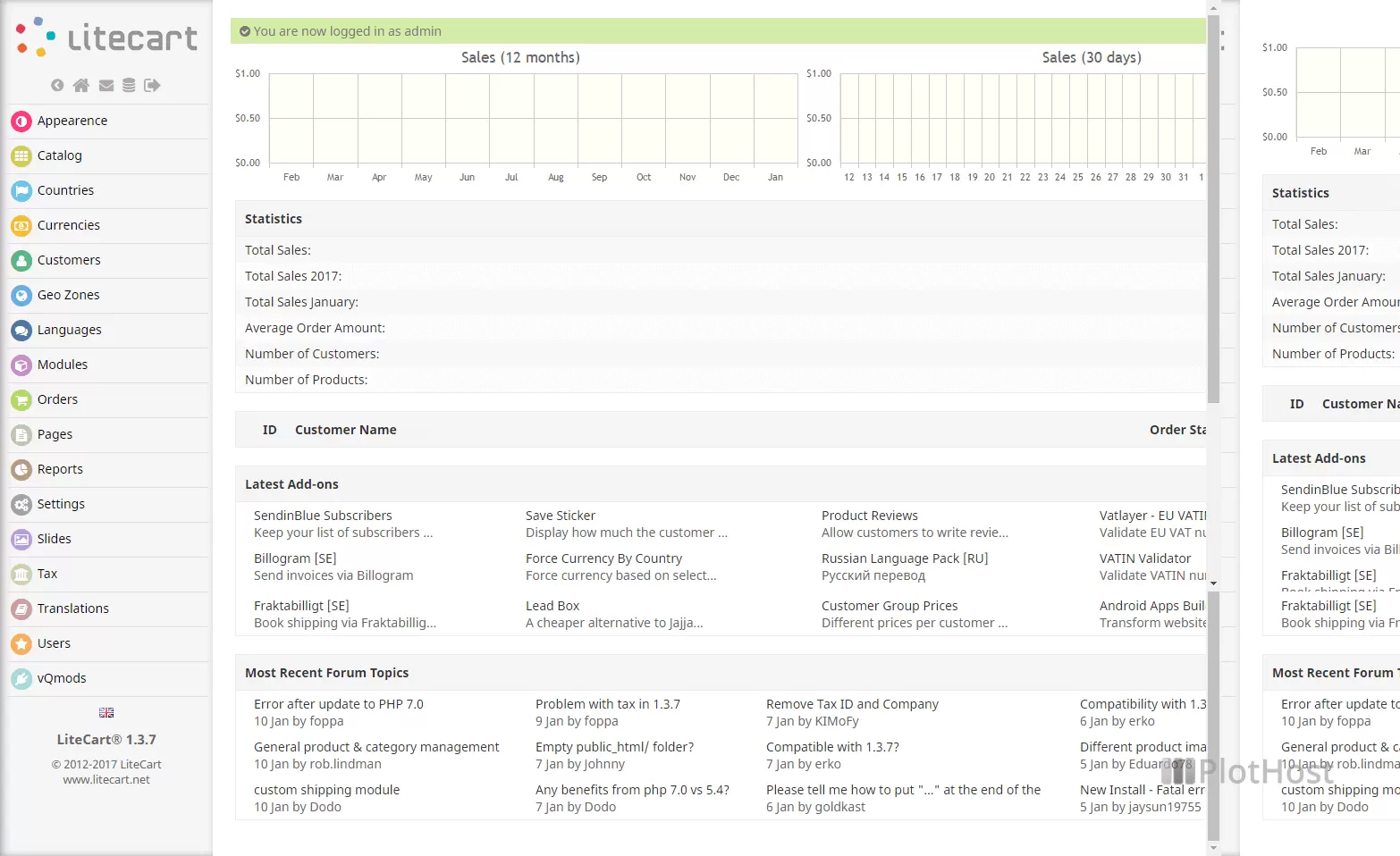Viewport: 1400px width, 856px height.
Task: Click the Settings gear sidebar icon
Action: (21, 504)
